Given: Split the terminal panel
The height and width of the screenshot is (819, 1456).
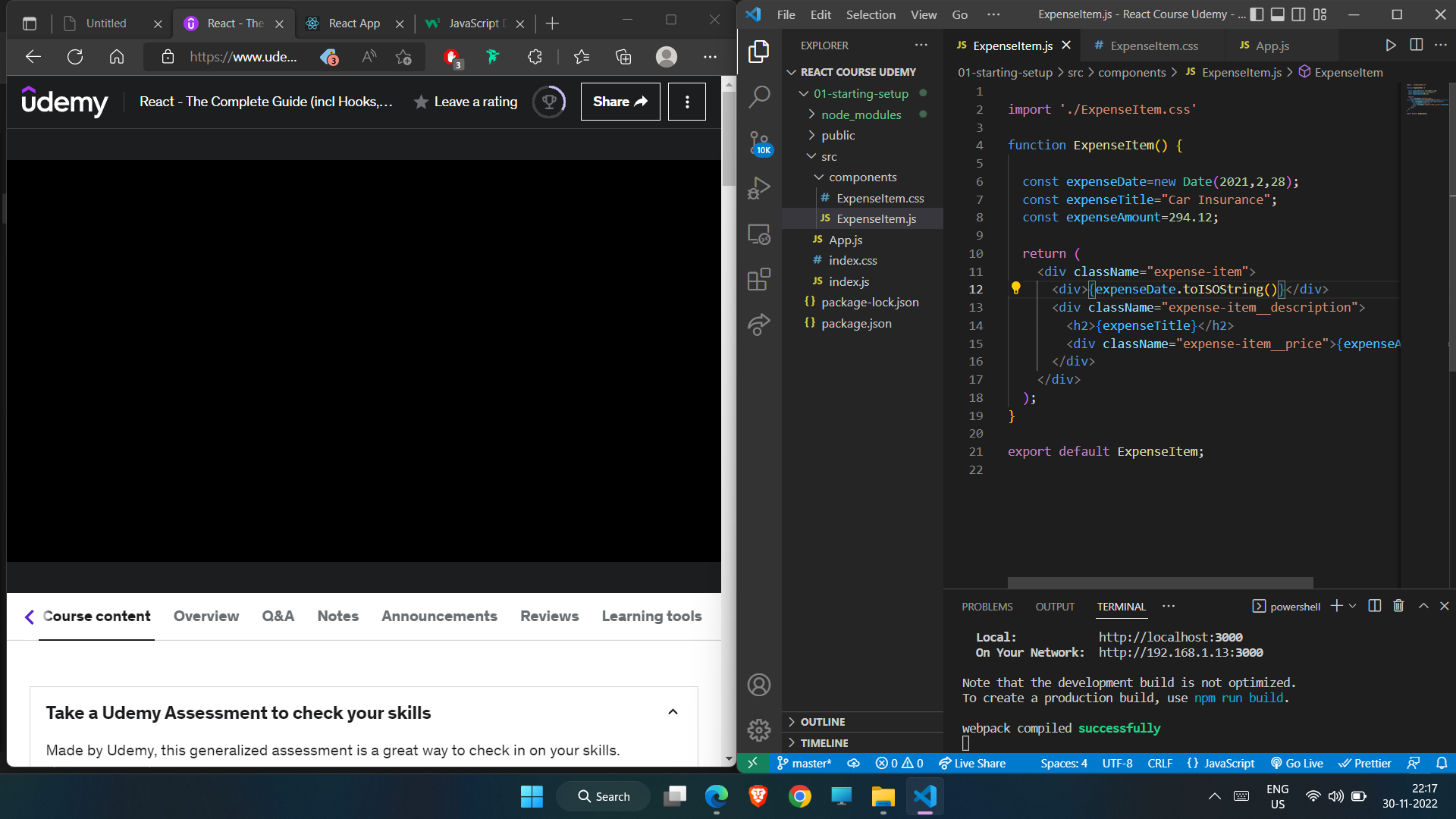Looking at the screenshot, I should 1374,606.
